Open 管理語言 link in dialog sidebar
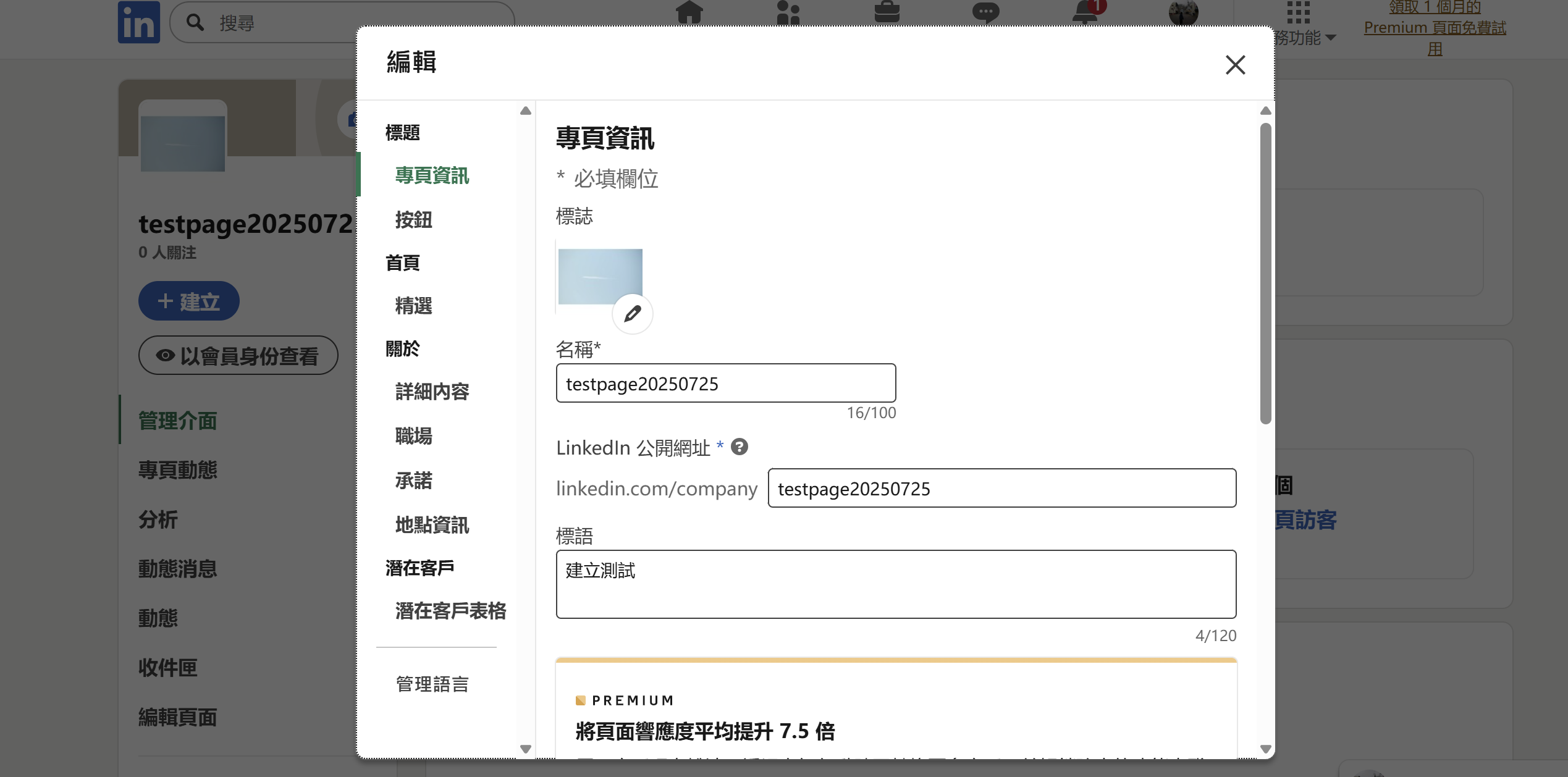Image resolution: width=1568 pixels, height=777 pixels. [432, 684]
